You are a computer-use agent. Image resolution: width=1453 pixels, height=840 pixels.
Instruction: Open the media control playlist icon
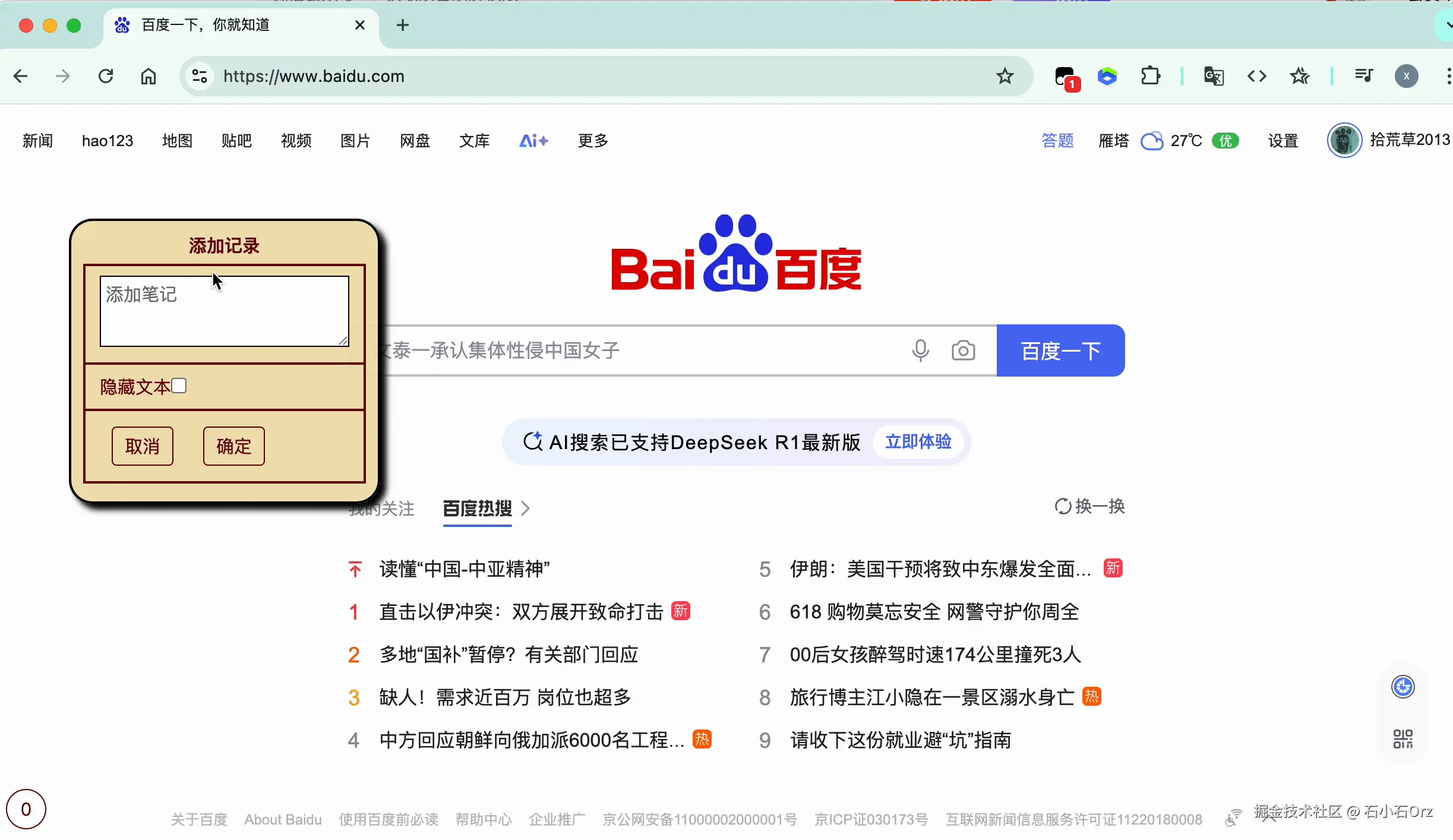coord(1363,76)
